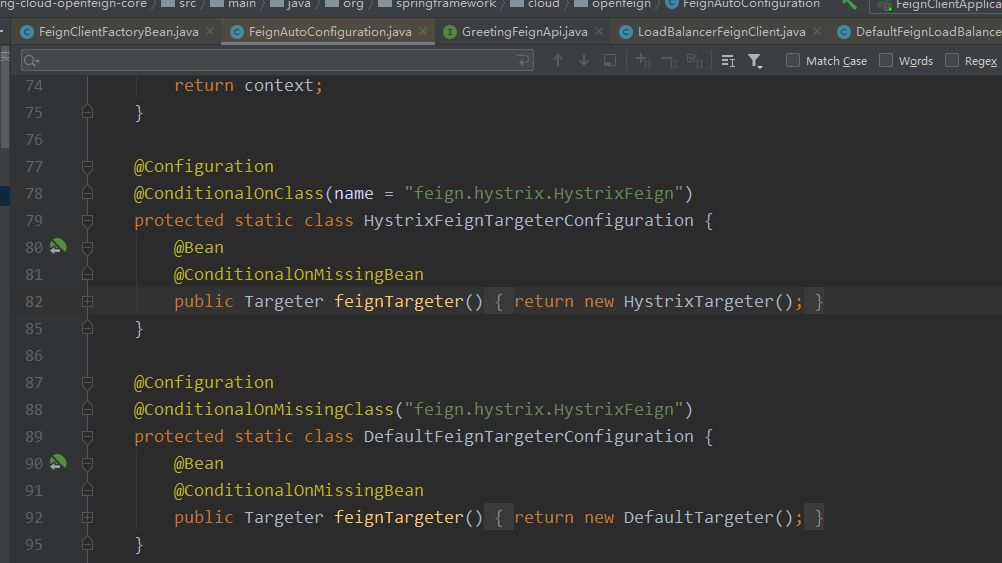The width and height of the screenshot is (1002, 563).
Task: Enable the Regex checkbox
Action: click(x=952, y=60)
